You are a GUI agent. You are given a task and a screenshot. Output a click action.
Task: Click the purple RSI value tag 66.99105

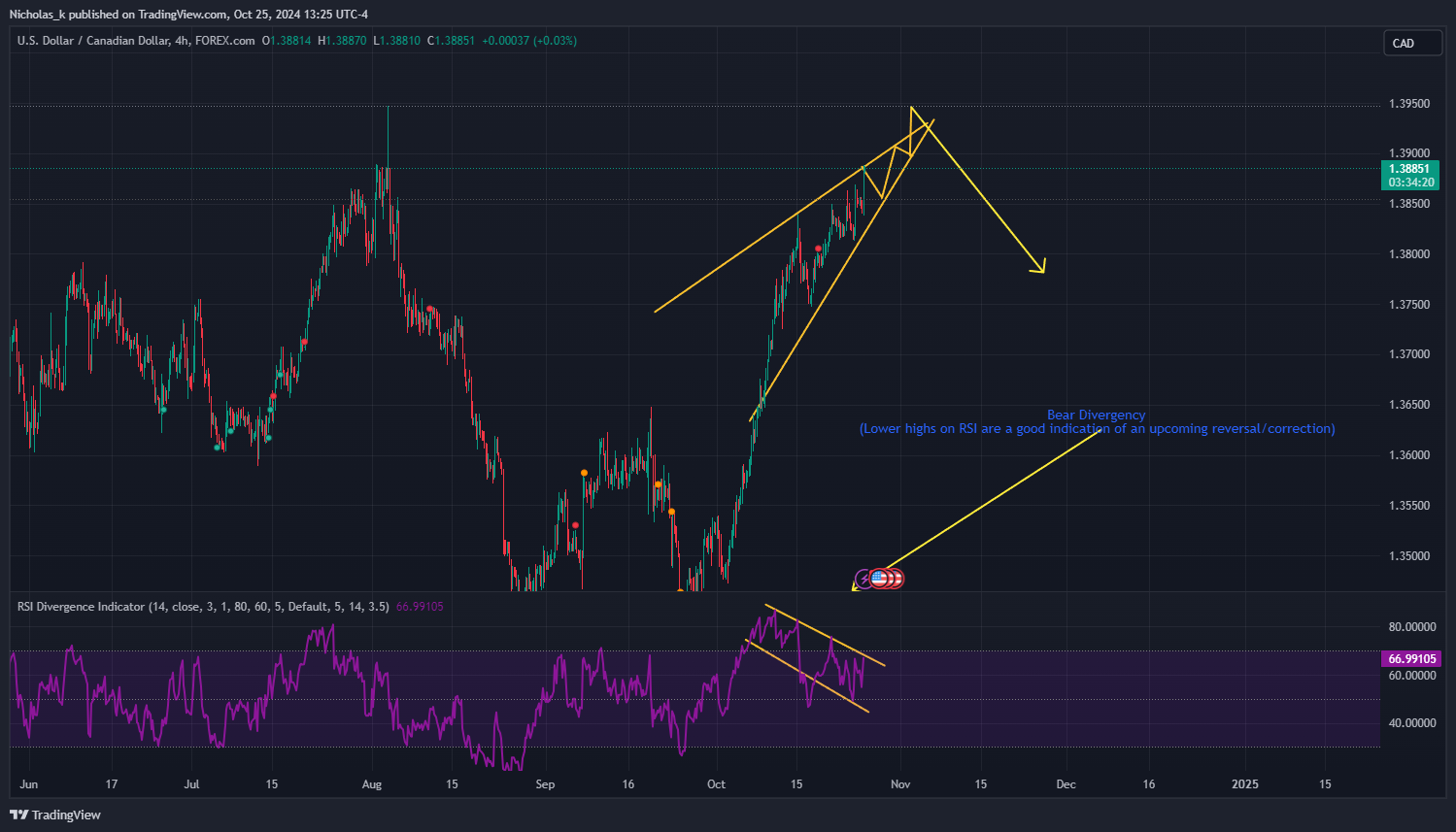(x=1410, y=659)
